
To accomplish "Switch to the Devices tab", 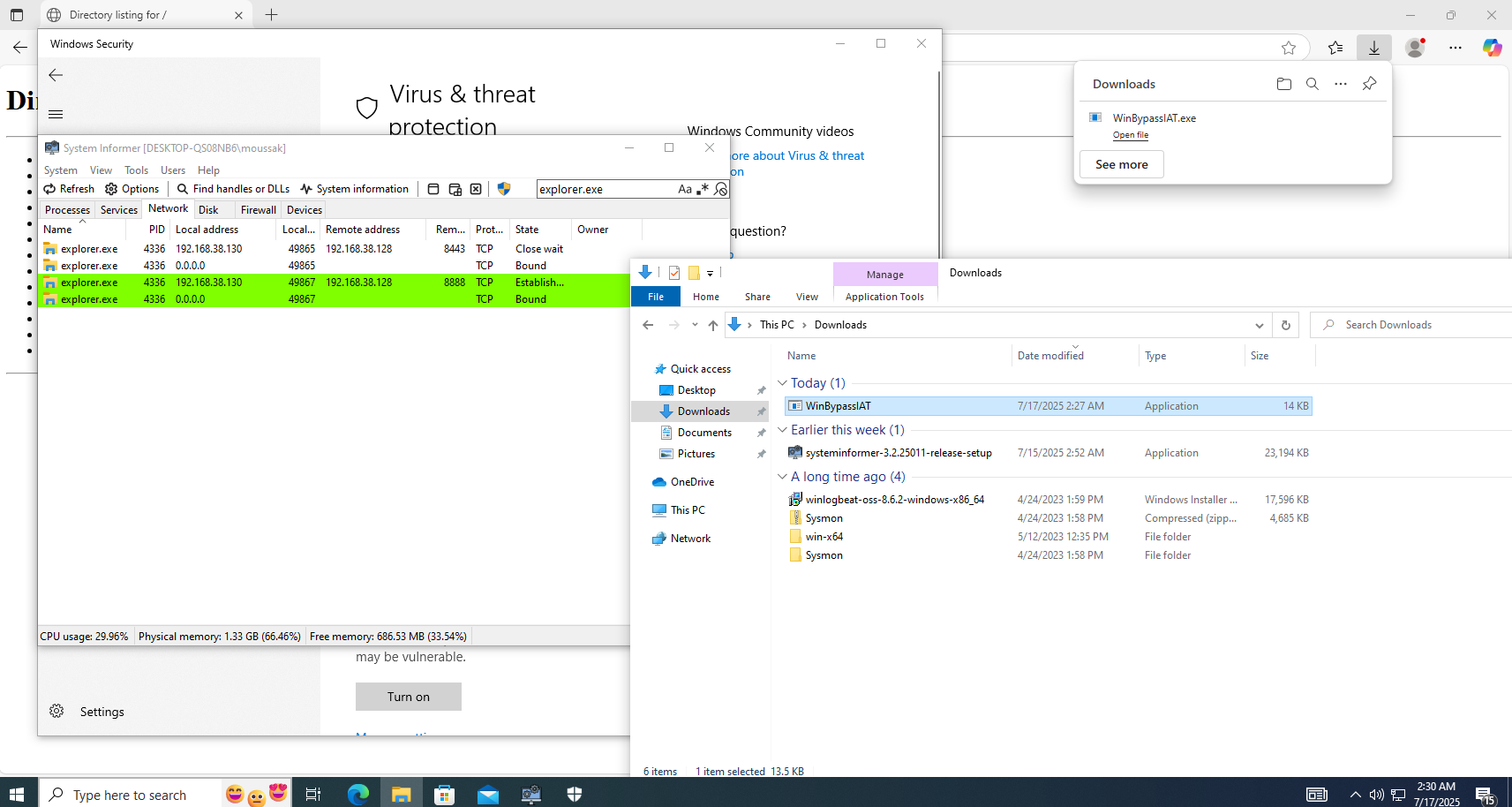I will (x=305, y=210).
